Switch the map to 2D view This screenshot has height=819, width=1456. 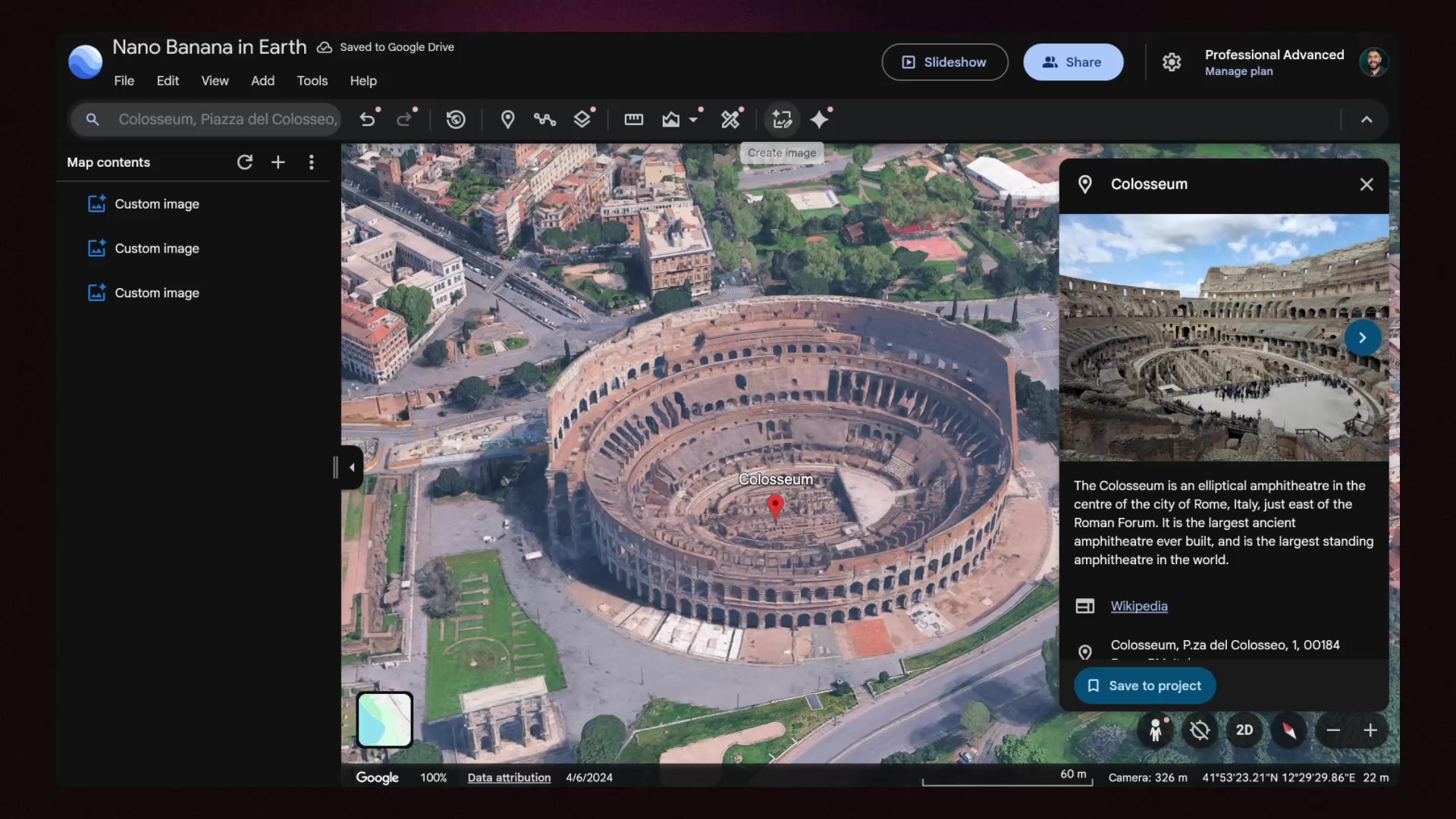[x=1244, y=730]
